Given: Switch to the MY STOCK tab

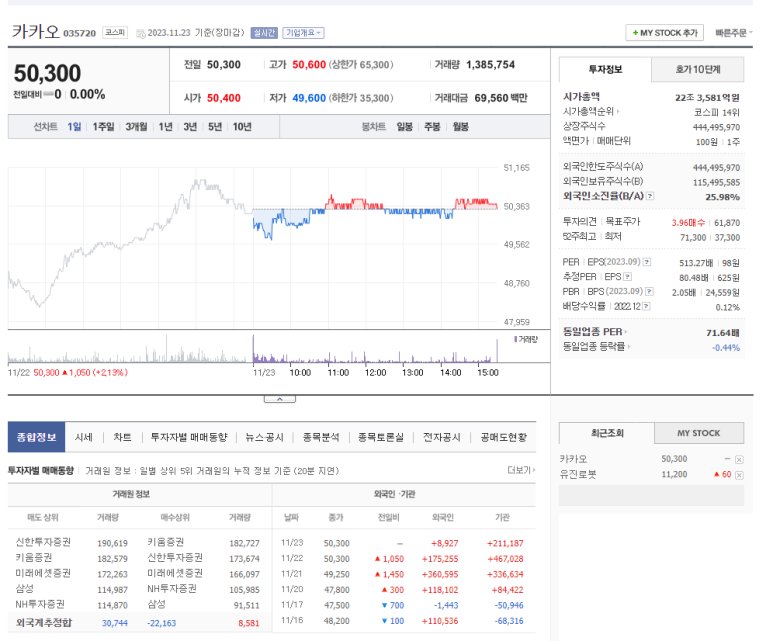Looking at the screenshot, I should pos(699,433).
